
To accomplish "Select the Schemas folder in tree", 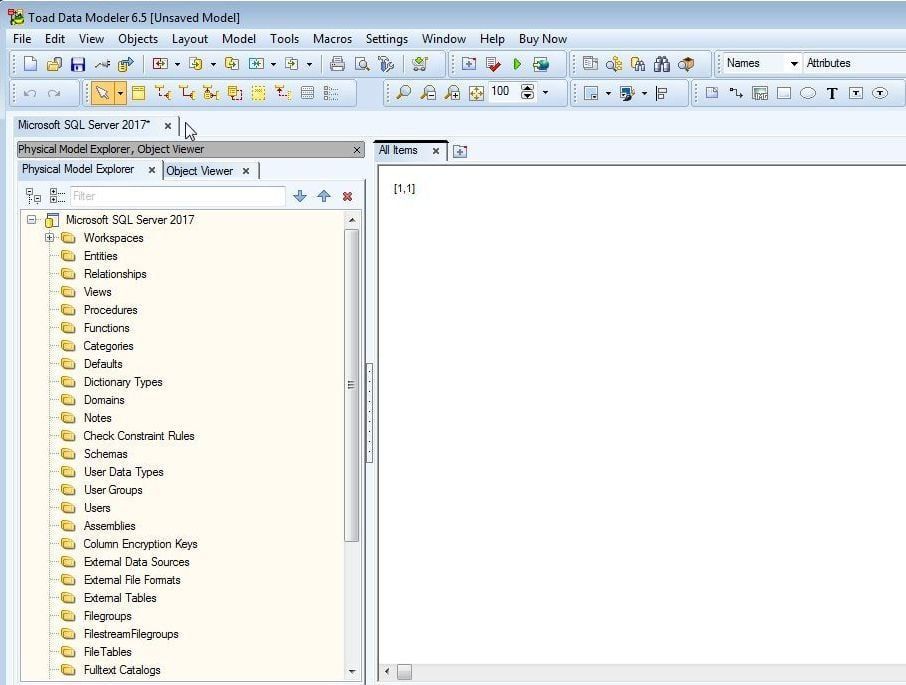I will [x=105, y=454].
